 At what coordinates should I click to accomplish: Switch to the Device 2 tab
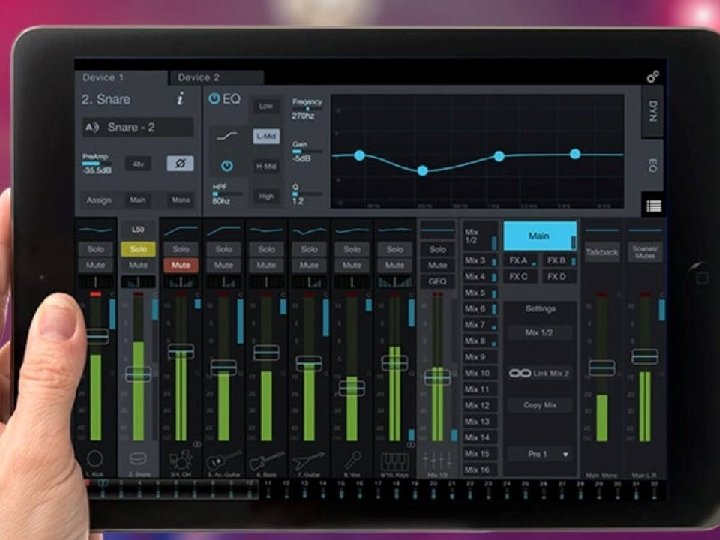coord(217,78)
